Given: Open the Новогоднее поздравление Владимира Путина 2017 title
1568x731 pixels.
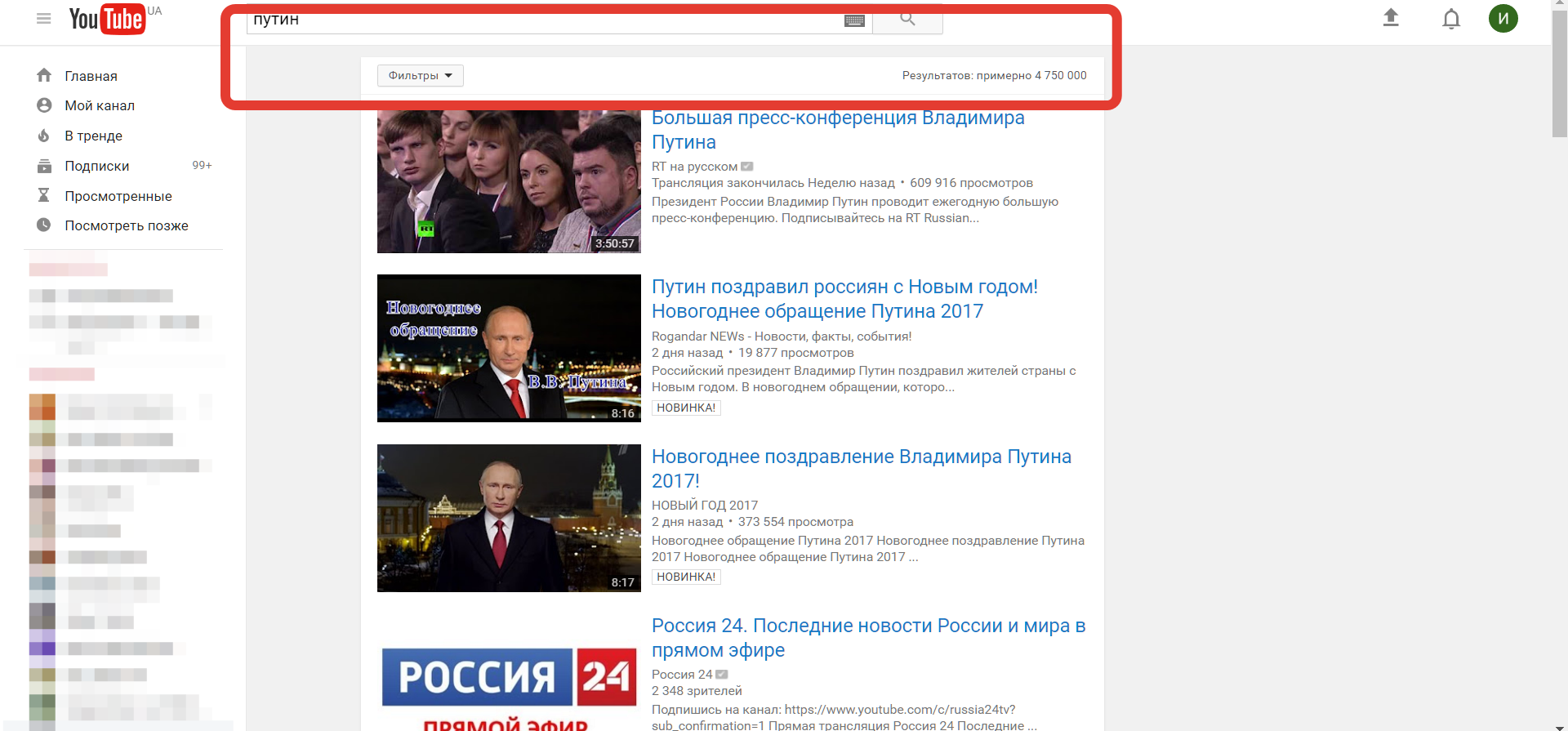Looking at the screenshot, I should click(862, 469).
